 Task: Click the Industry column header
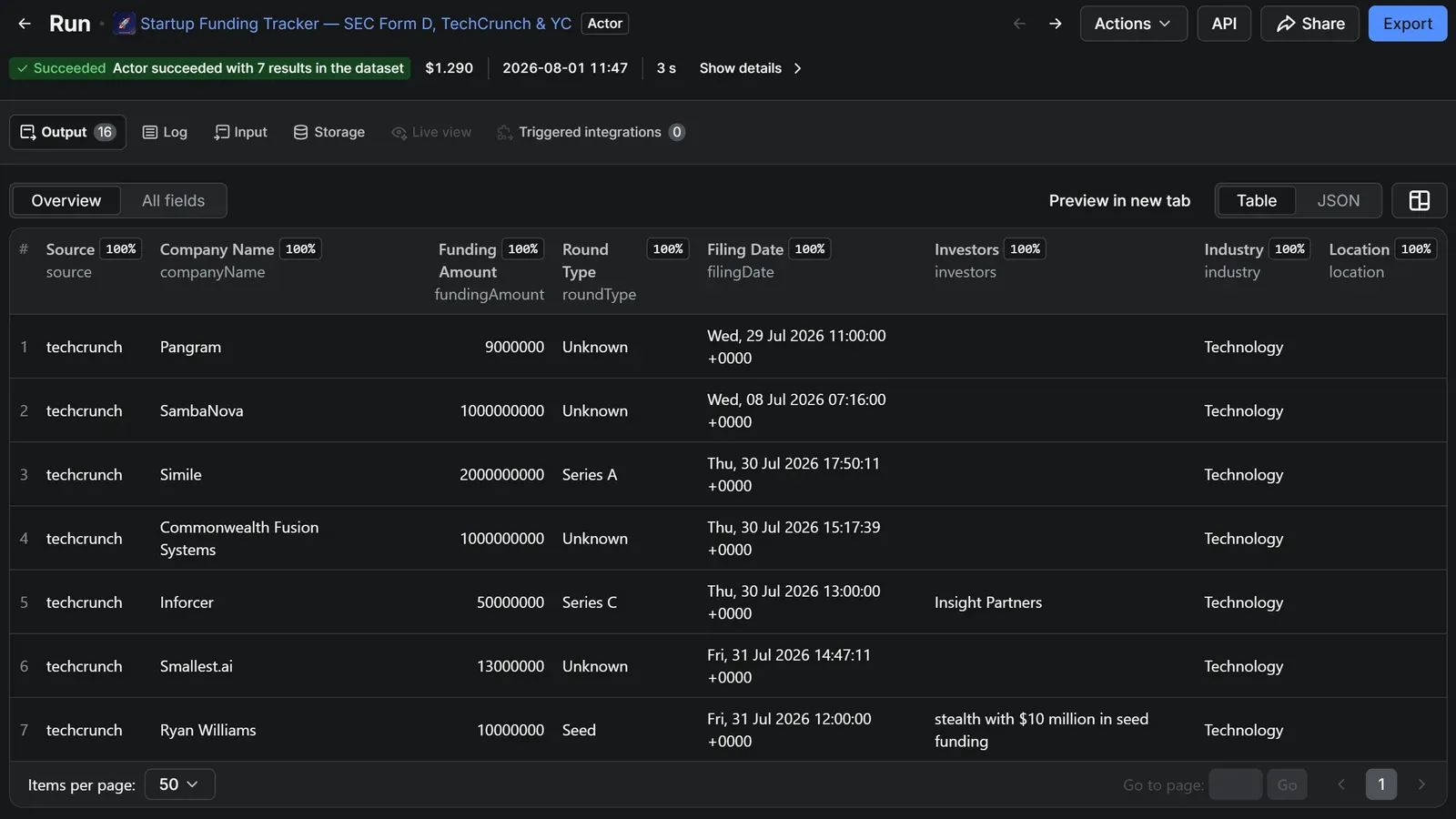click(1233, 249)
